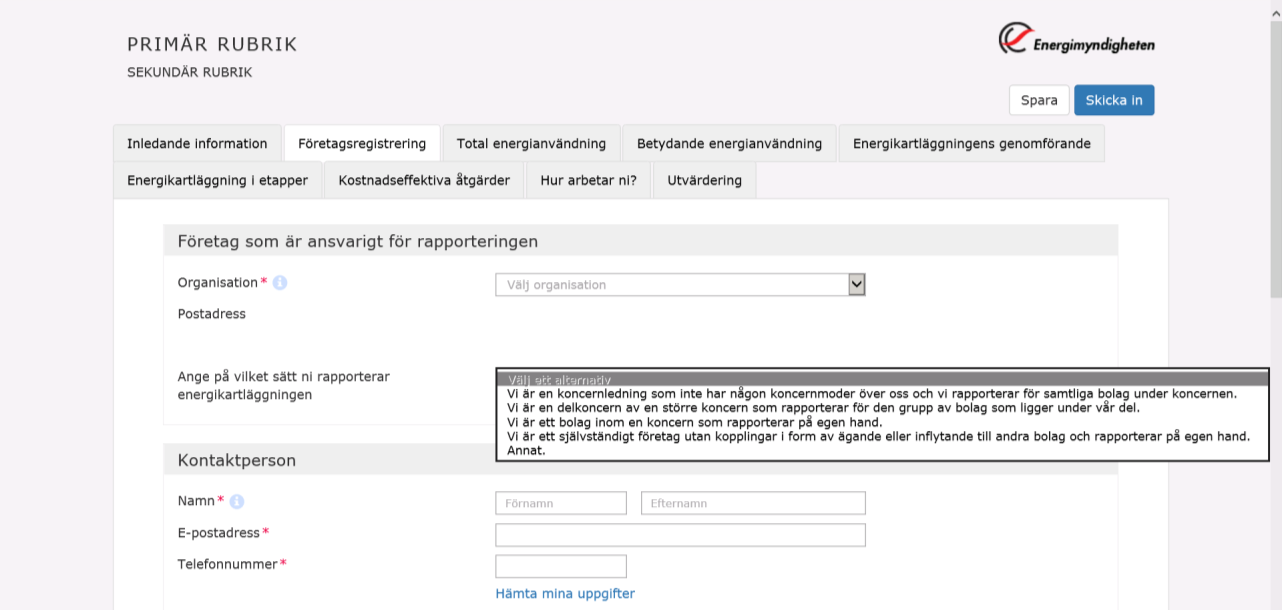Click the Efternamn input field

(x=753, y=503)
